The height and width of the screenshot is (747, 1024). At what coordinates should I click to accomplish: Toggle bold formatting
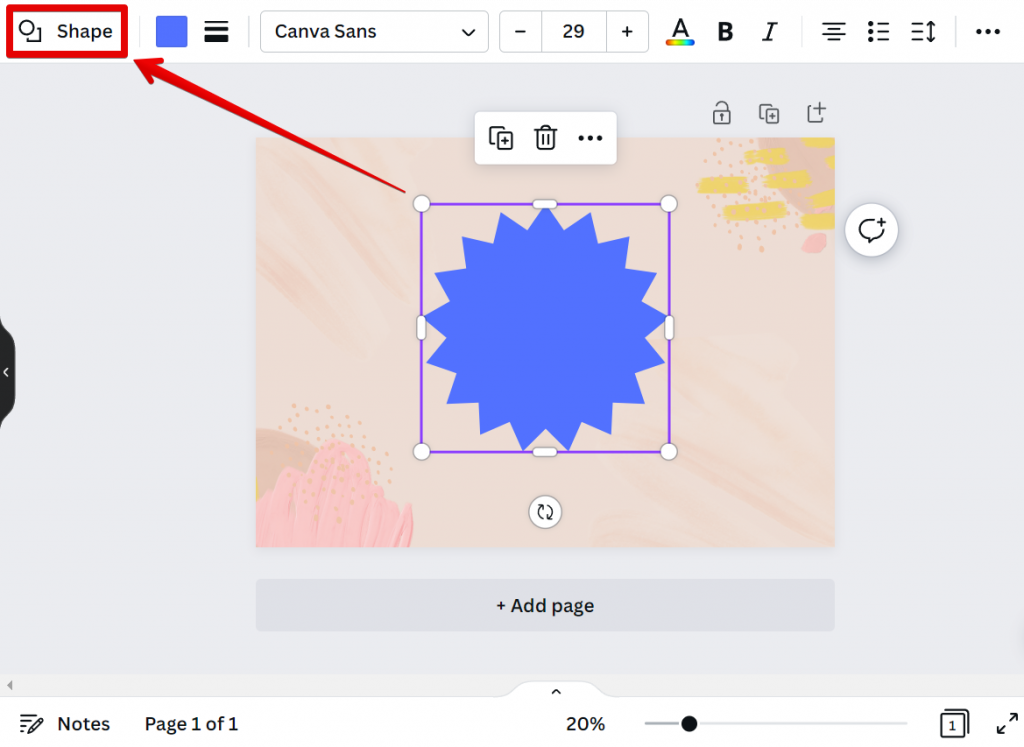click(725, 32)
